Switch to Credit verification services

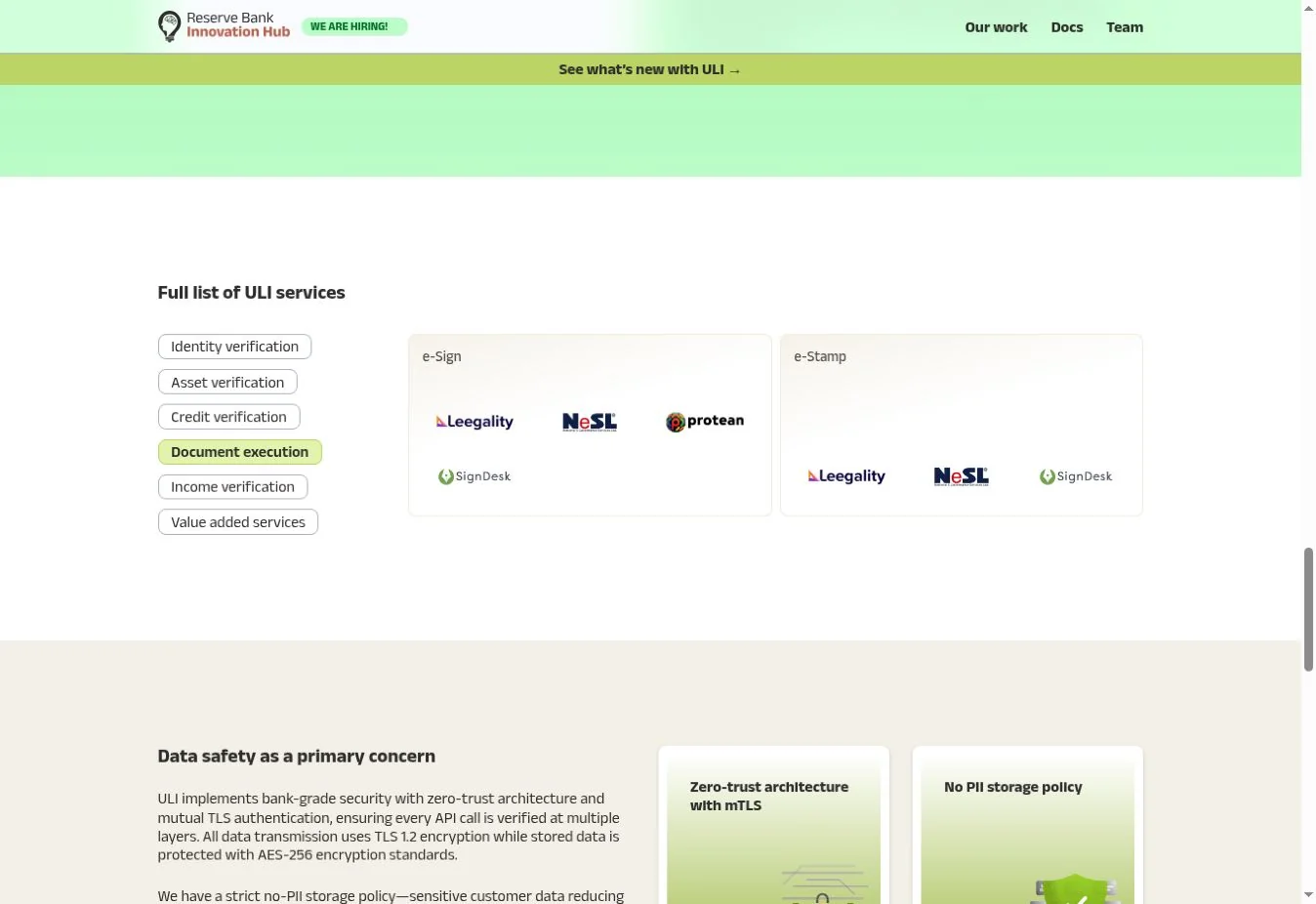coord(228,417)
